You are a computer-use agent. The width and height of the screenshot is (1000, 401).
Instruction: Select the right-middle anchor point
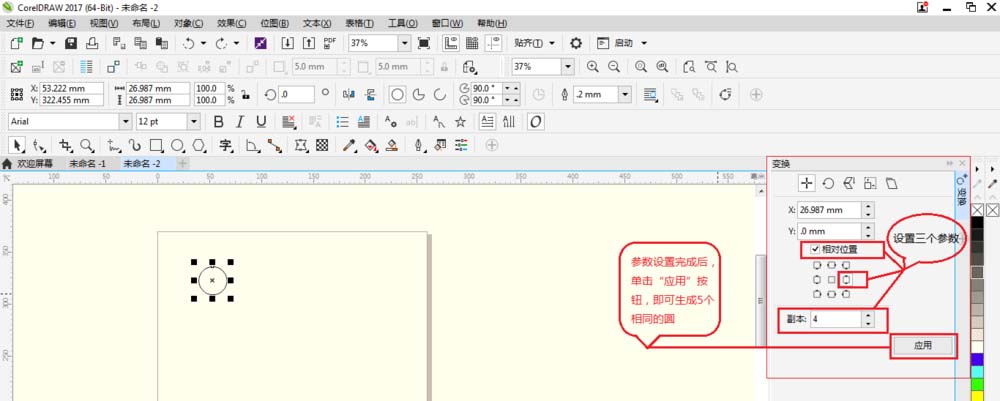[846, 279]
